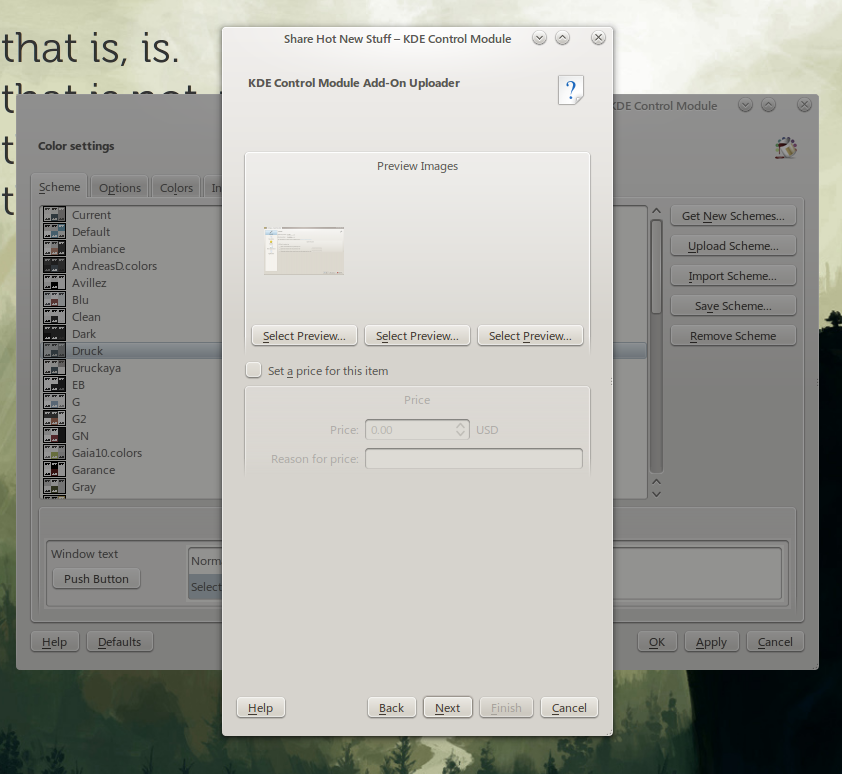Click Upload Scheme button
The width and height of the screenshot is (842, 774).
pos(733,246)
